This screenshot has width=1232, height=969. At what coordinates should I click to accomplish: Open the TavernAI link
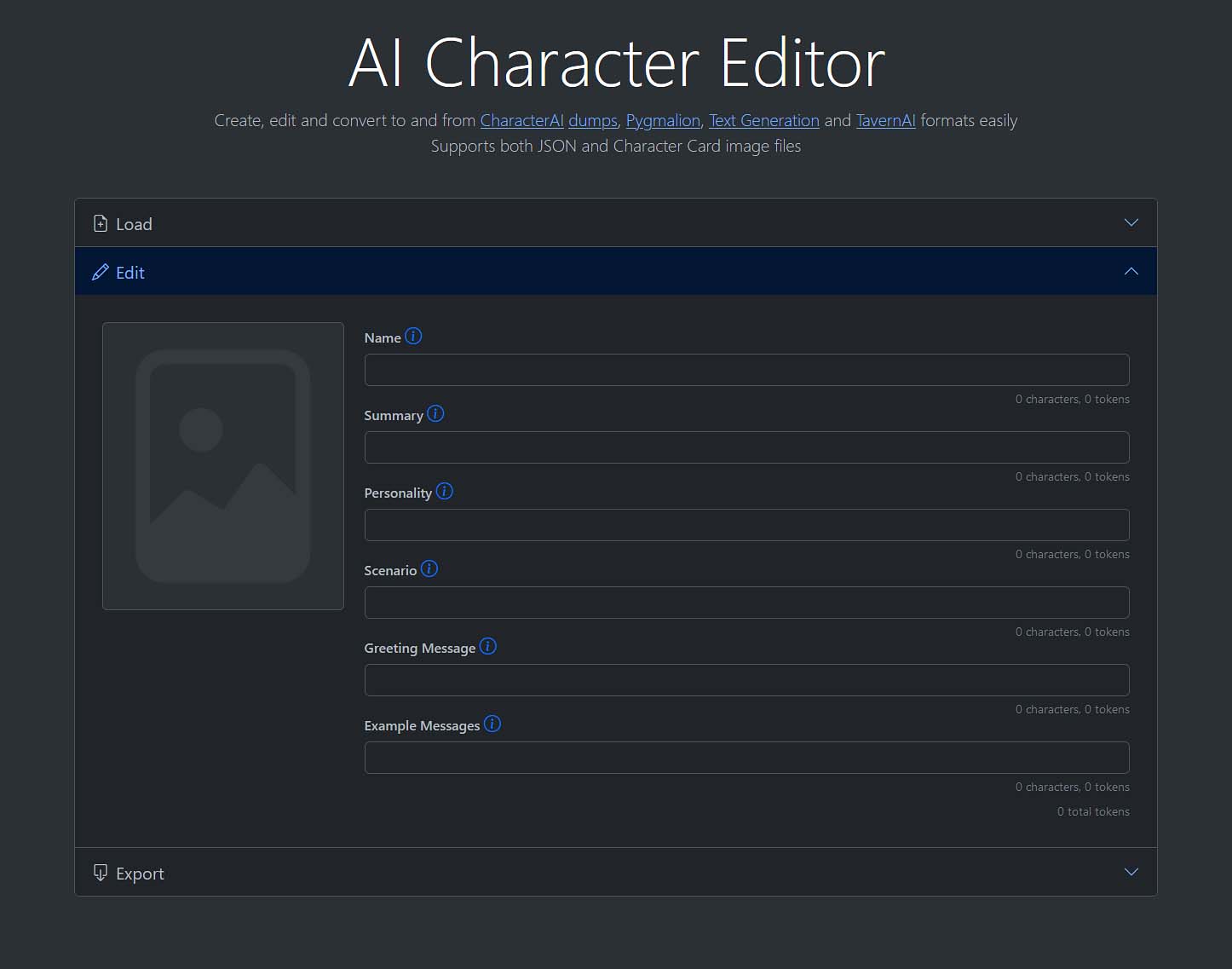pyautogui.click(x=884, y=120)
